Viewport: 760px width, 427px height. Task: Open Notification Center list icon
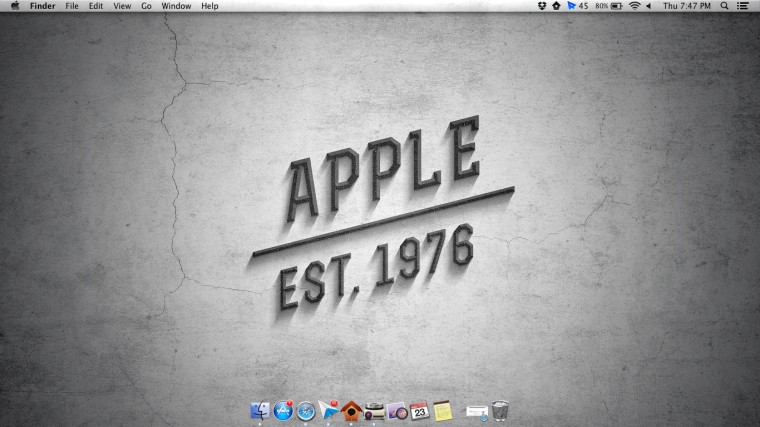pyautogui.click(x=743, y=6)
